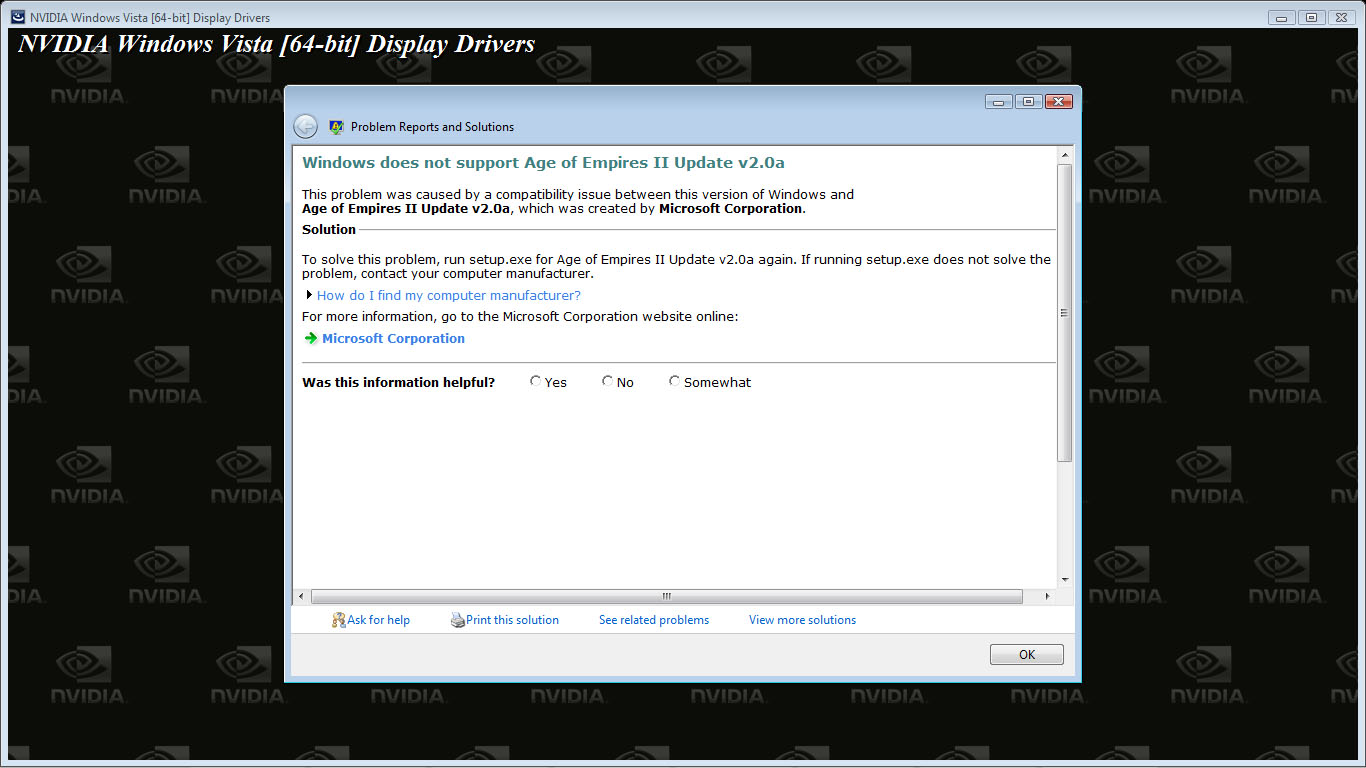The width and height of the screenshot is (1366, 768).
Task: Click the green arrow beside Microsoft Corporation
Action: 310,339
